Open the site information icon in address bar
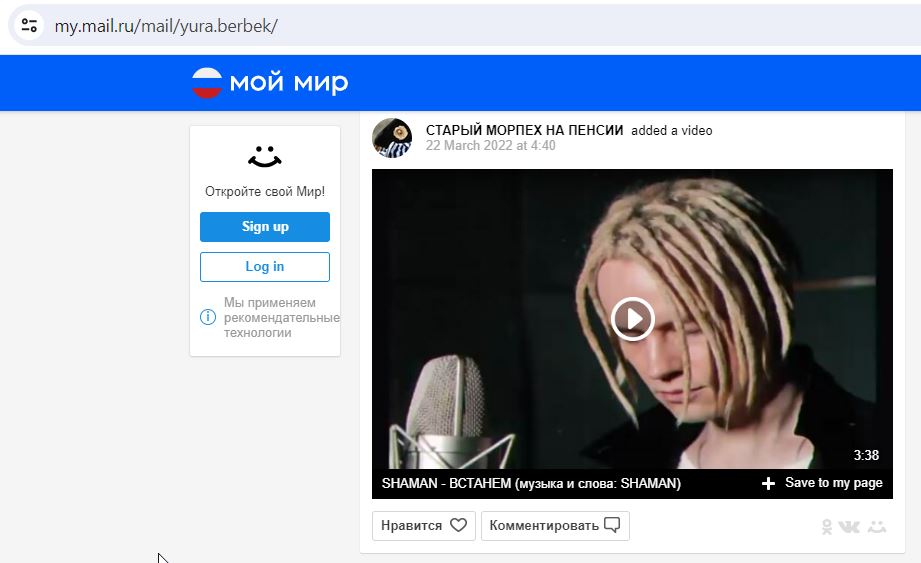This screenshot has height=563, width=921. (29, 25)
